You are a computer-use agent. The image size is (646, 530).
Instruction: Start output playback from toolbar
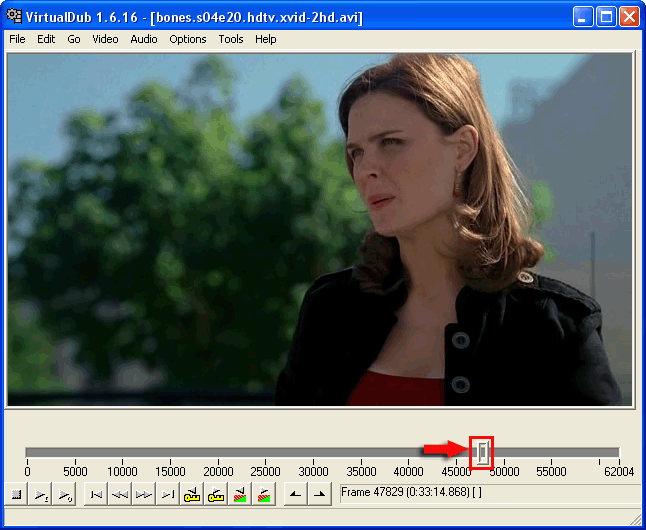pyautogui.click(x=64, y=494)
